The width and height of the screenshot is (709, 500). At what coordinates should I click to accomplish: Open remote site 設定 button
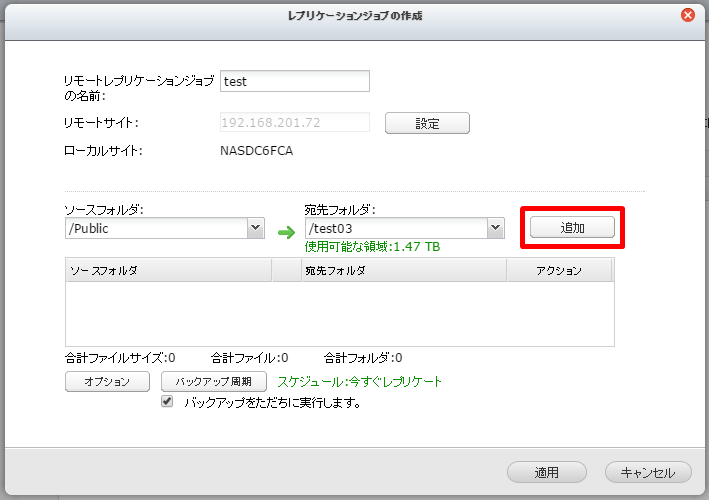coord(427,123)
